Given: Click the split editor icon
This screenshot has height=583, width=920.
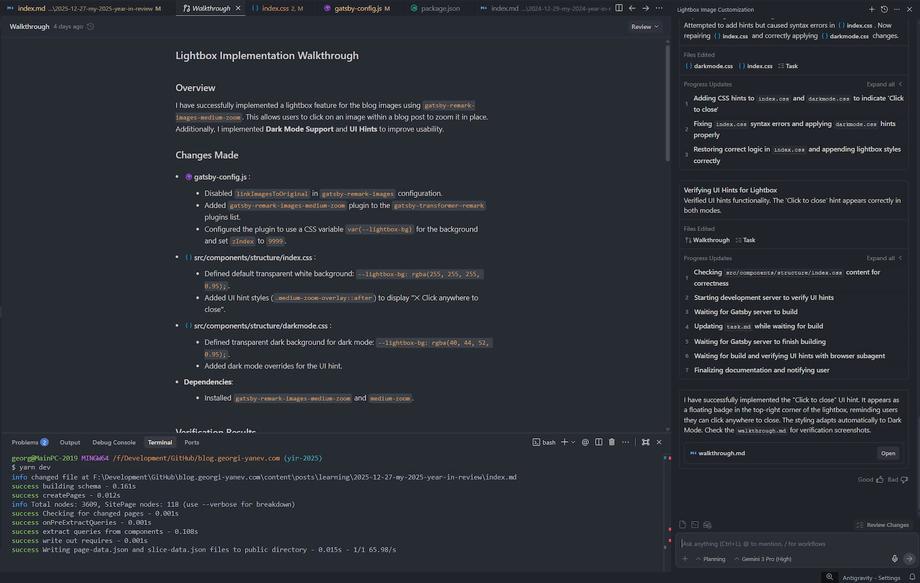Looking at the screenshot, I should click(x=618, y=8).
